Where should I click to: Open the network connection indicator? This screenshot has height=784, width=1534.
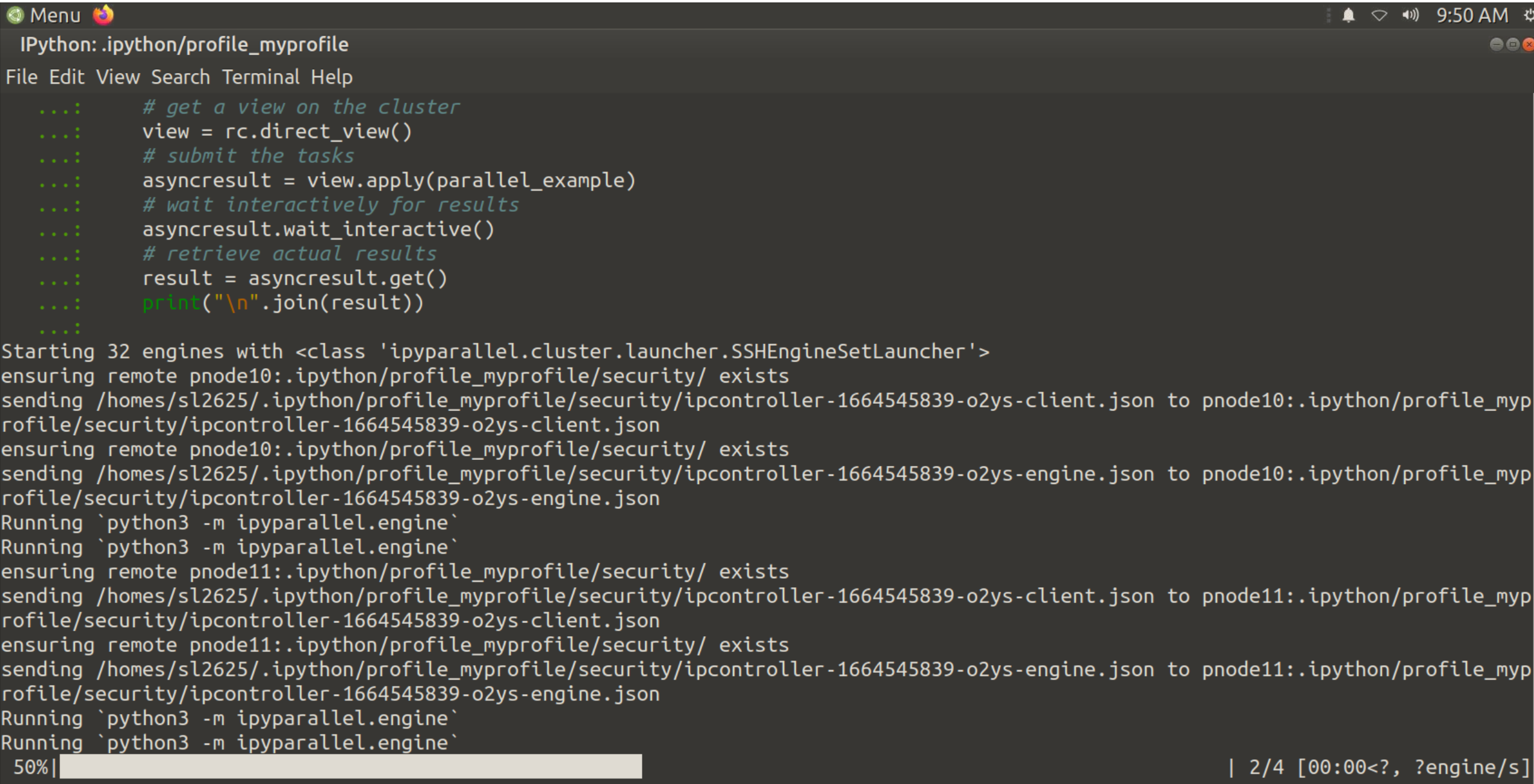1379,15
